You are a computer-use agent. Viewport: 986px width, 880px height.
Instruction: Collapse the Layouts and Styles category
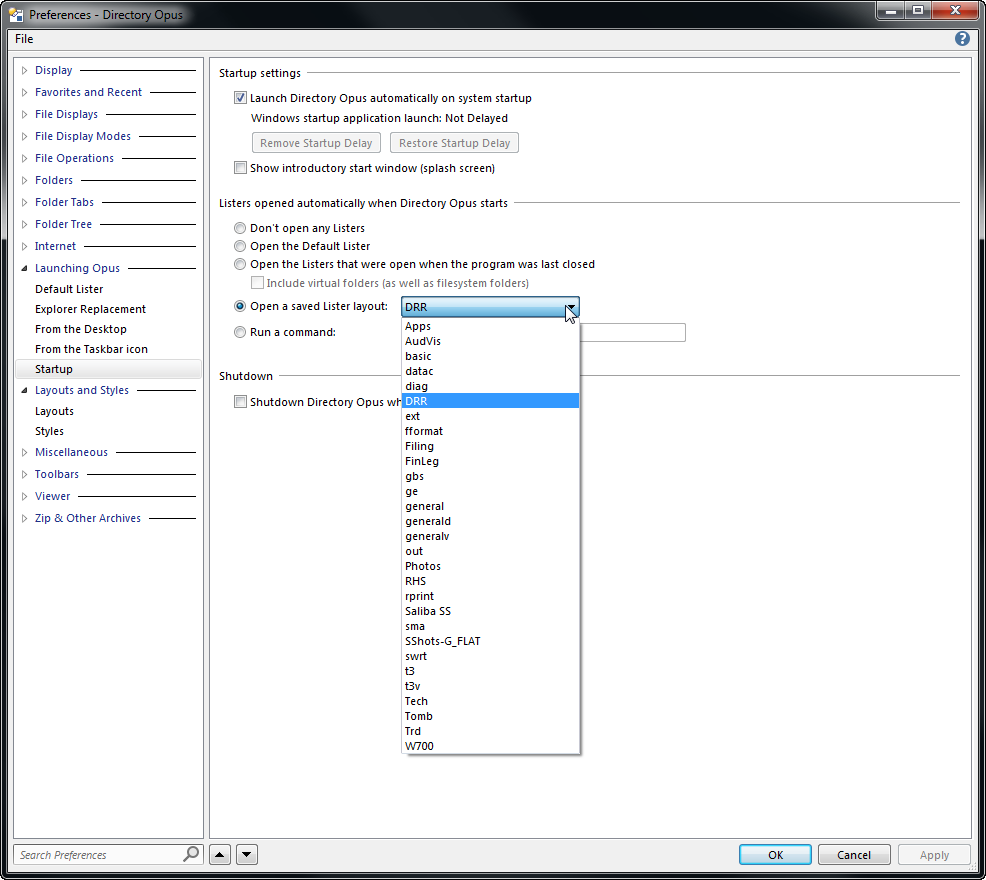(25, 391)
